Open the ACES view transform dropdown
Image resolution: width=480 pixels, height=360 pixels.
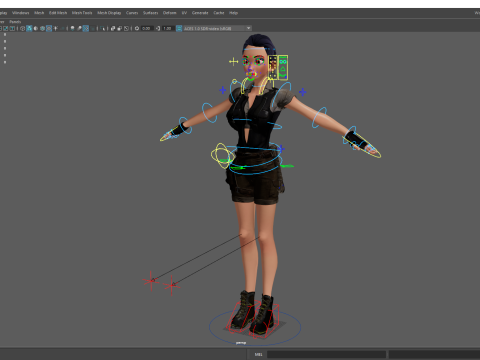217,28
